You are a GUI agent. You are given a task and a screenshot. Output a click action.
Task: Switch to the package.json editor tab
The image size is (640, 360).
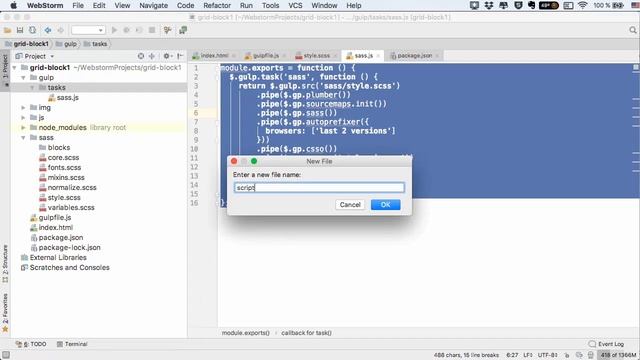[414, 56]
